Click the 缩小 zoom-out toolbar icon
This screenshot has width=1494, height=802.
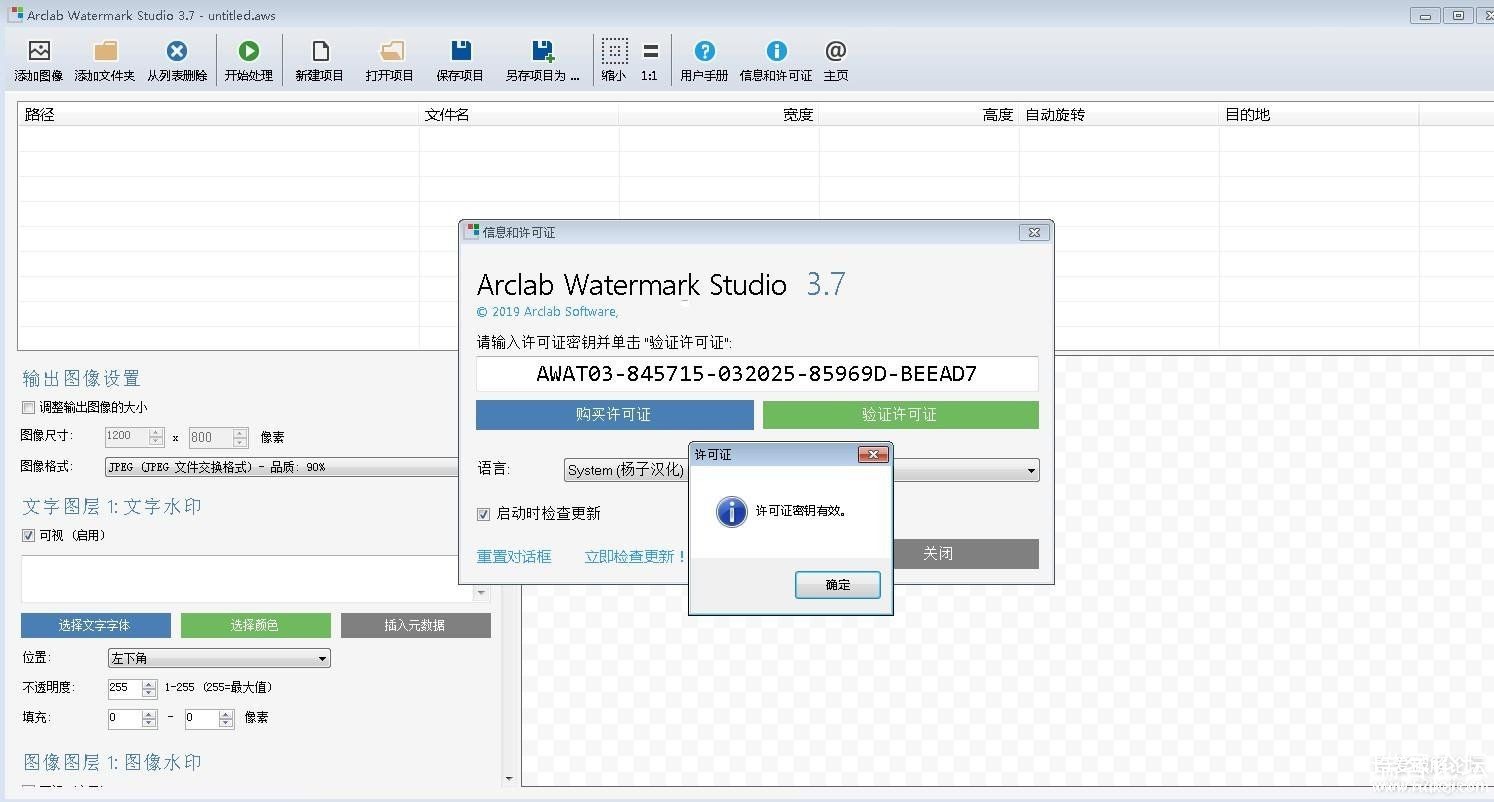615,60
